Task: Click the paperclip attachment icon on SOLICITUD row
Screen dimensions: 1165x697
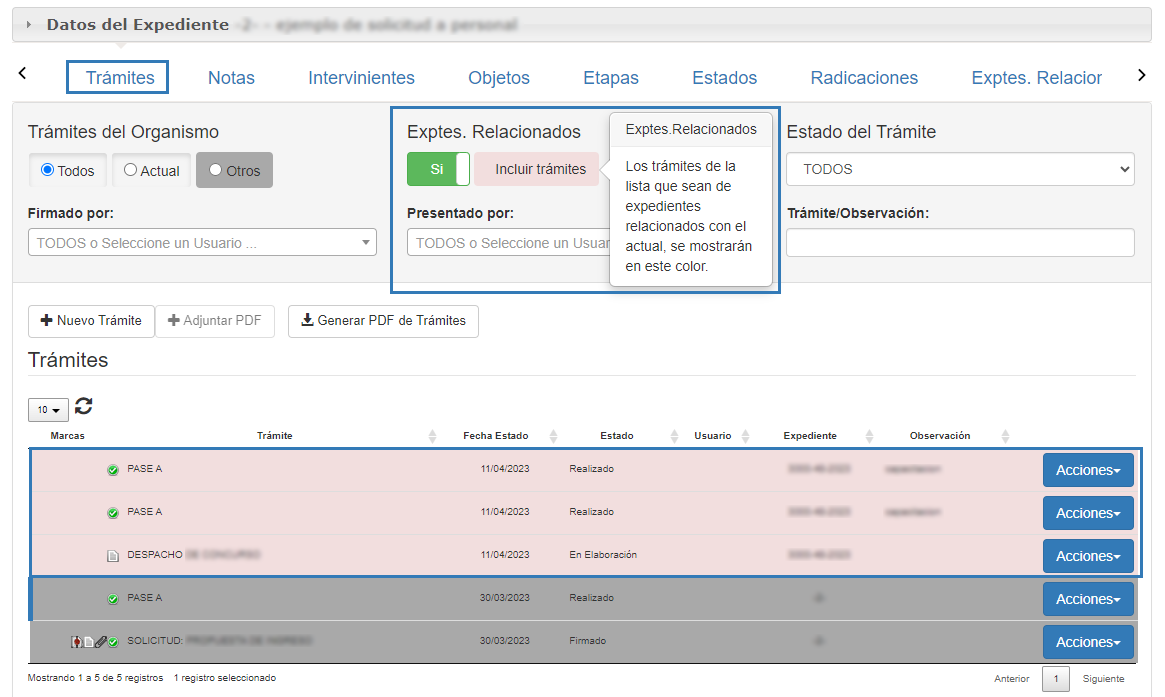Action: [x=100, y=641]
